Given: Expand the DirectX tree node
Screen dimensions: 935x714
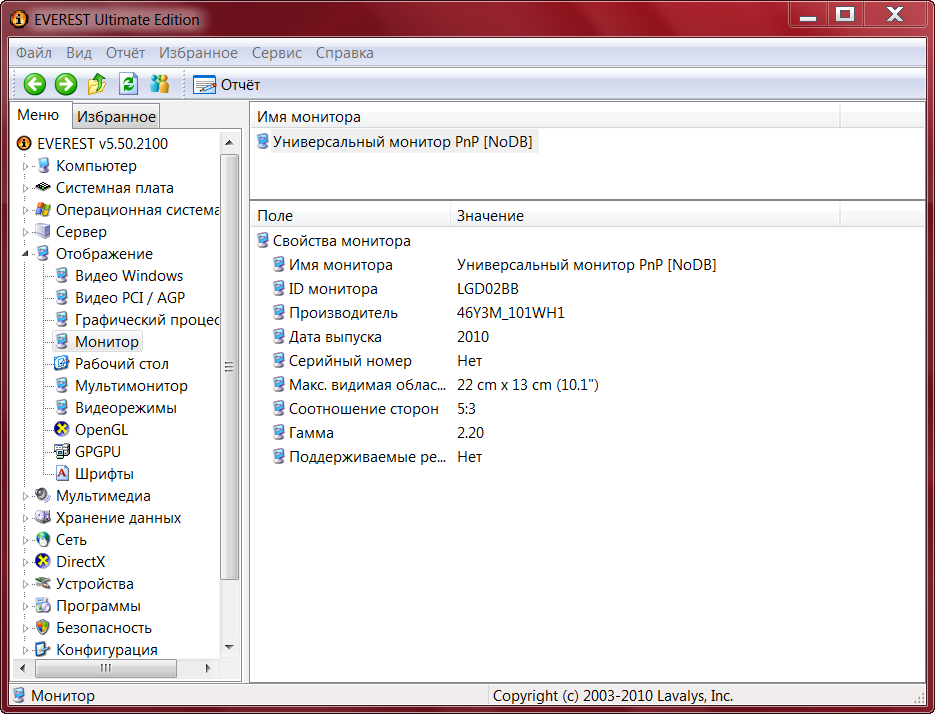Looking at the screenshot, I should point(27,562).
